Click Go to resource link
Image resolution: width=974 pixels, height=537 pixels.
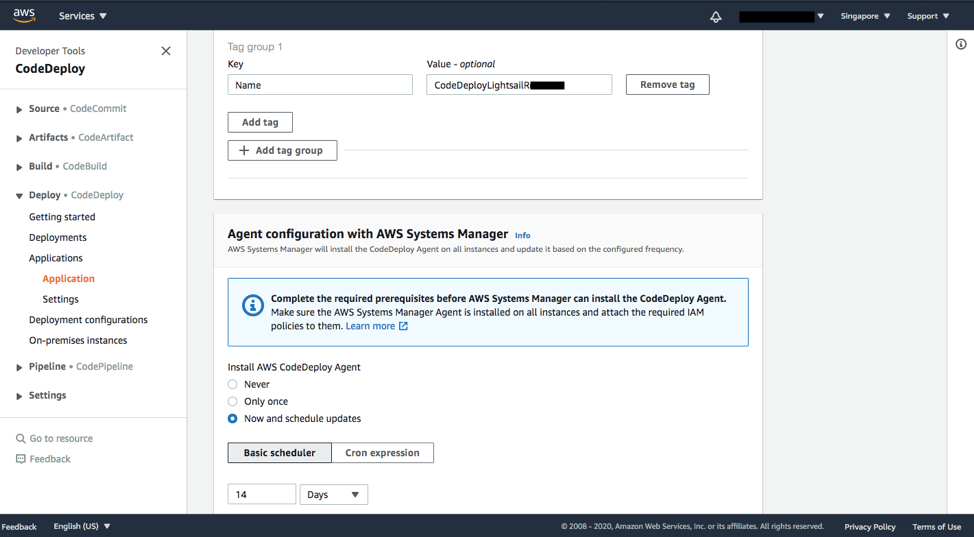(61, 438)
